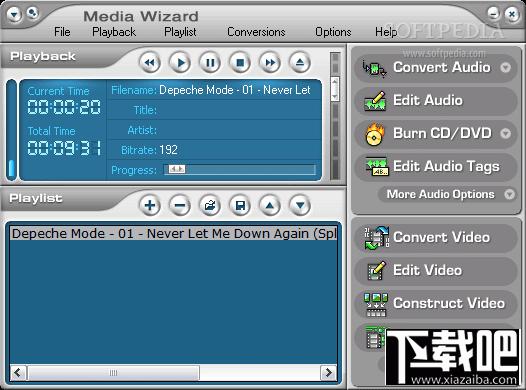
Task: Open the Options menu
Action: coord(333,32)
